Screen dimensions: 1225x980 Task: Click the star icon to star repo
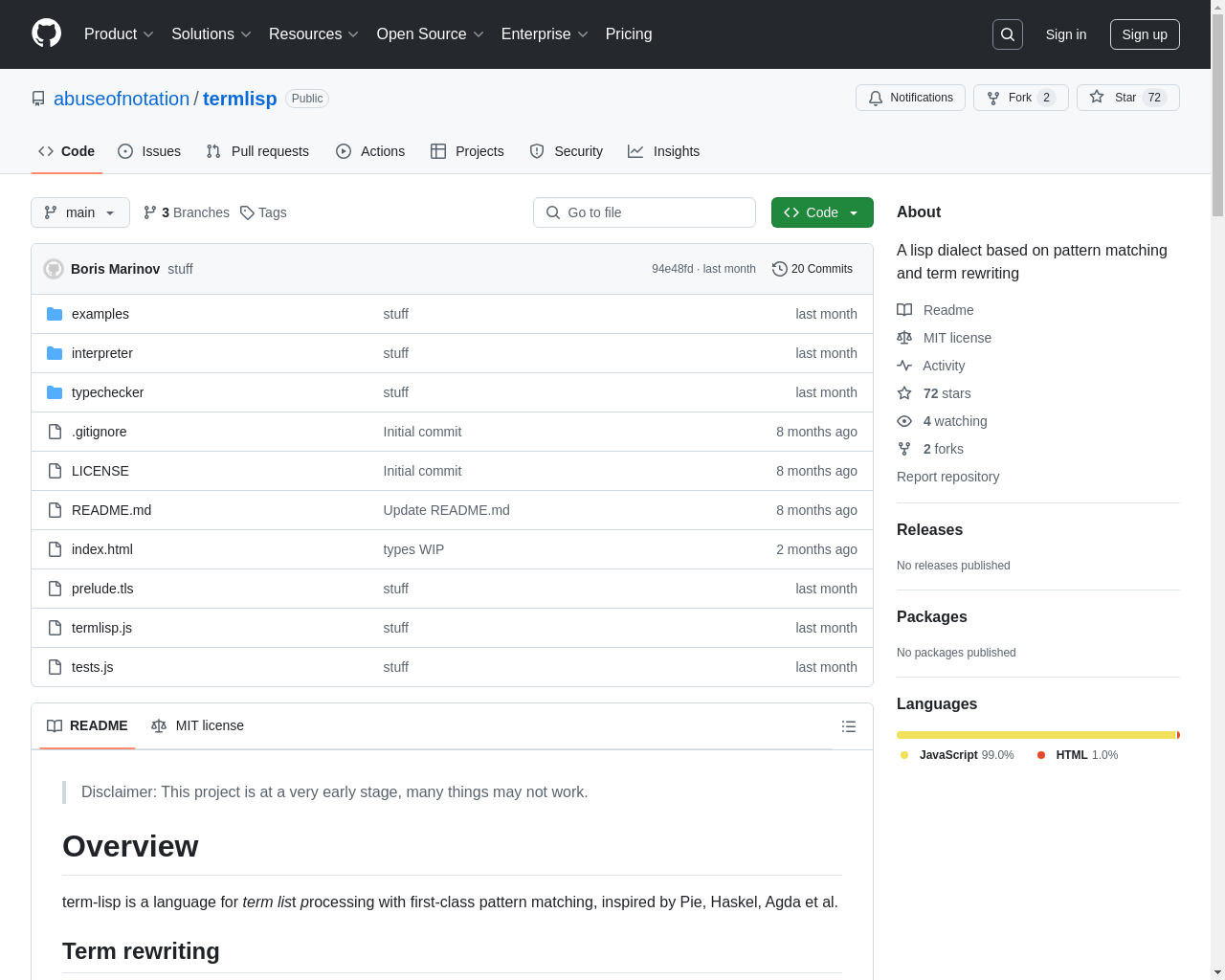point(1097,98)
